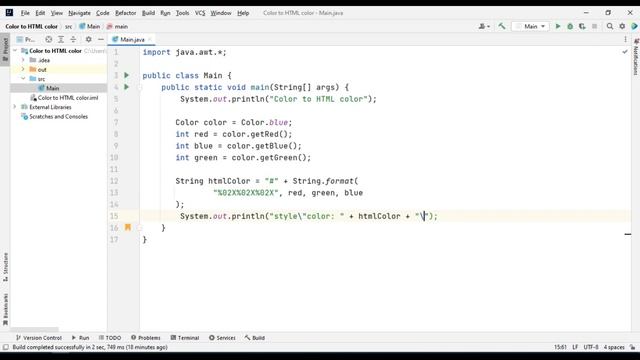Open the Help menu
The width and height of the screenshot is (640, 360).
click(x=243, y=13)
